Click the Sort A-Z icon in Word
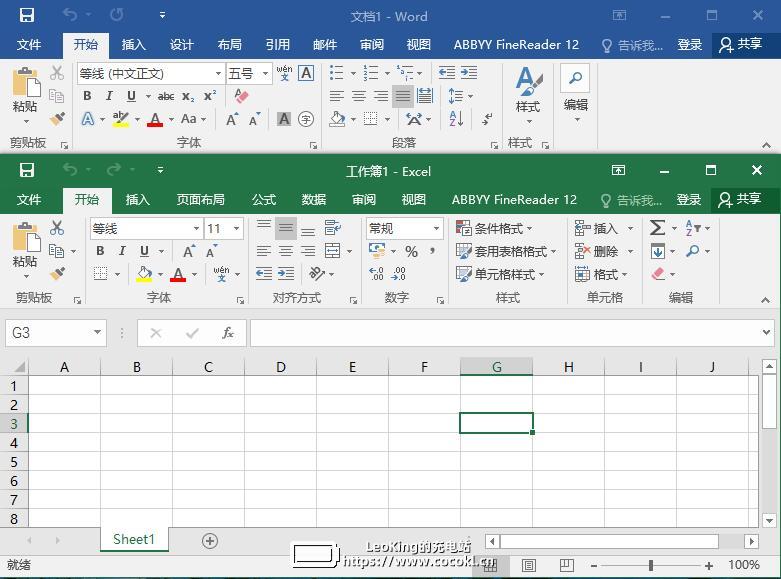Viewport: 781px width, 579px height. coord(456,119)
